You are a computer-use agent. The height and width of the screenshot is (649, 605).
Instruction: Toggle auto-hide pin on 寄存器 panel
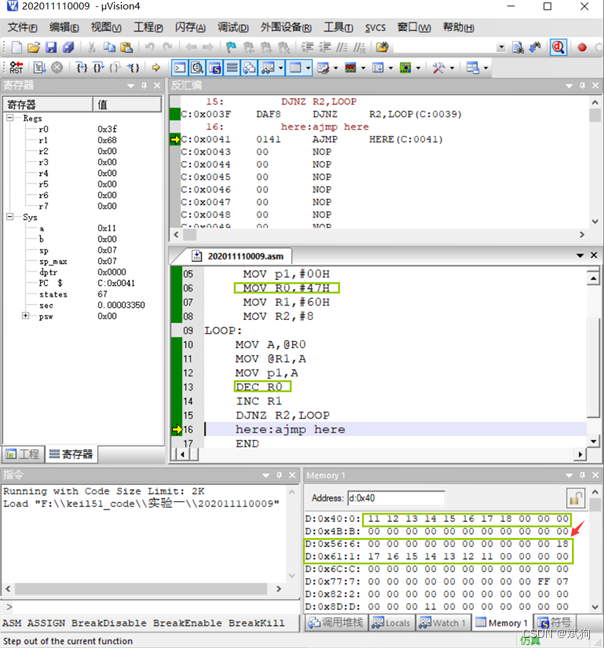coord(144,86)
